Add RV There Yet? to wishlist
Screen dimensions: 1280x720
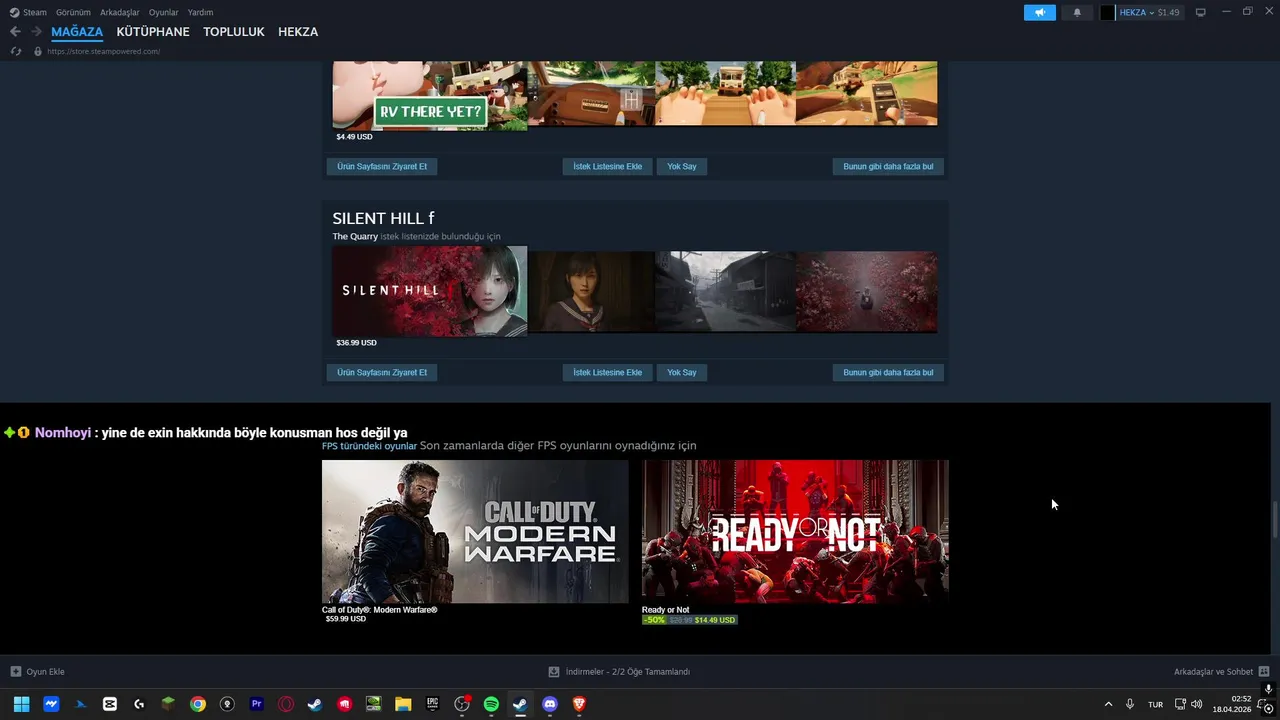coord(608,166)
